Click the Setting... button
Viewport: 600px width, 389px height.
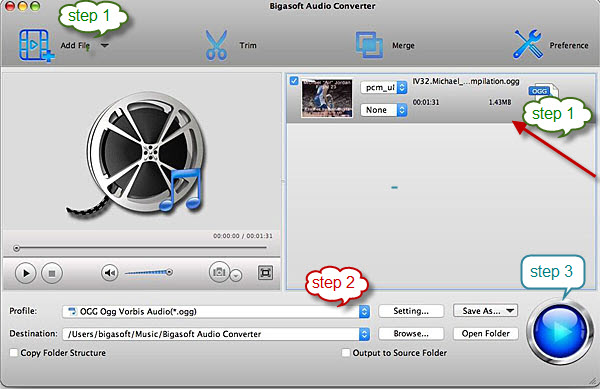411,311
